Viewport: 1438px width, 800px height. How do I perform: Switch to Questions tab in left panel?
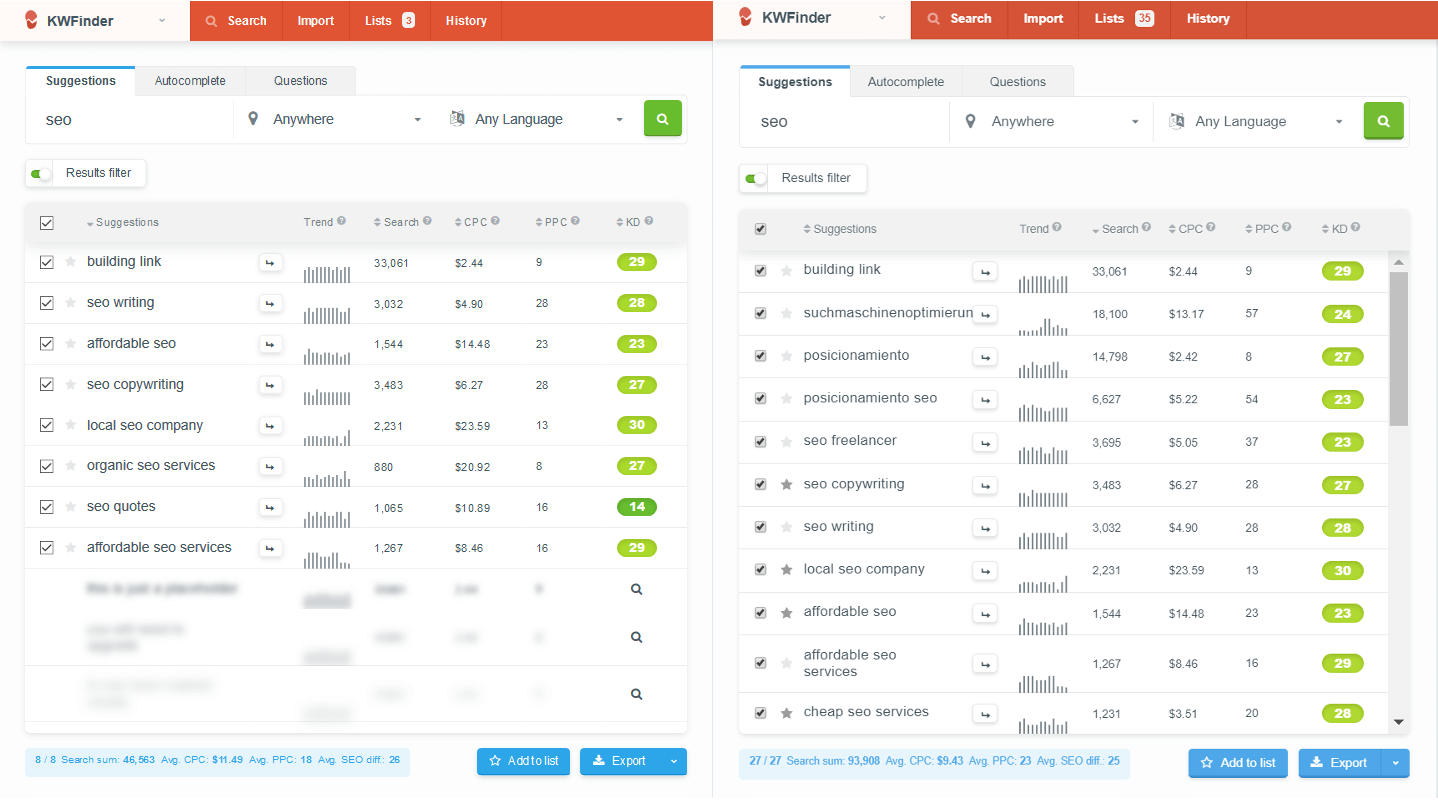click(301, 81)
